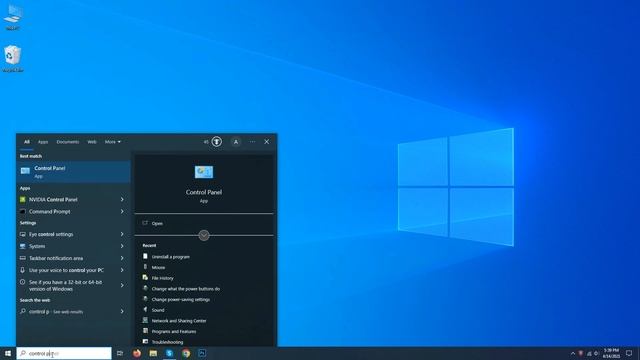Viewport: 640px width, 360px height.
Task: Expand Eye control settings result arrow
Action: (122, 234)
